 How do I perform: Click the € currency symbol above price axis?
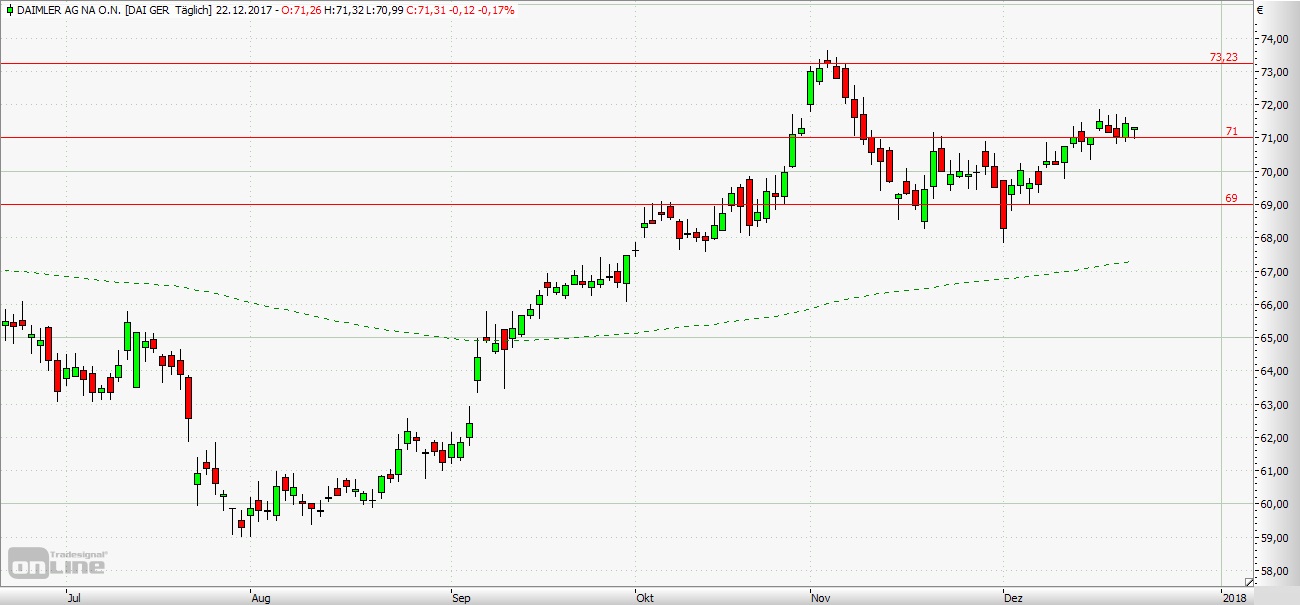pos(1260,10)
